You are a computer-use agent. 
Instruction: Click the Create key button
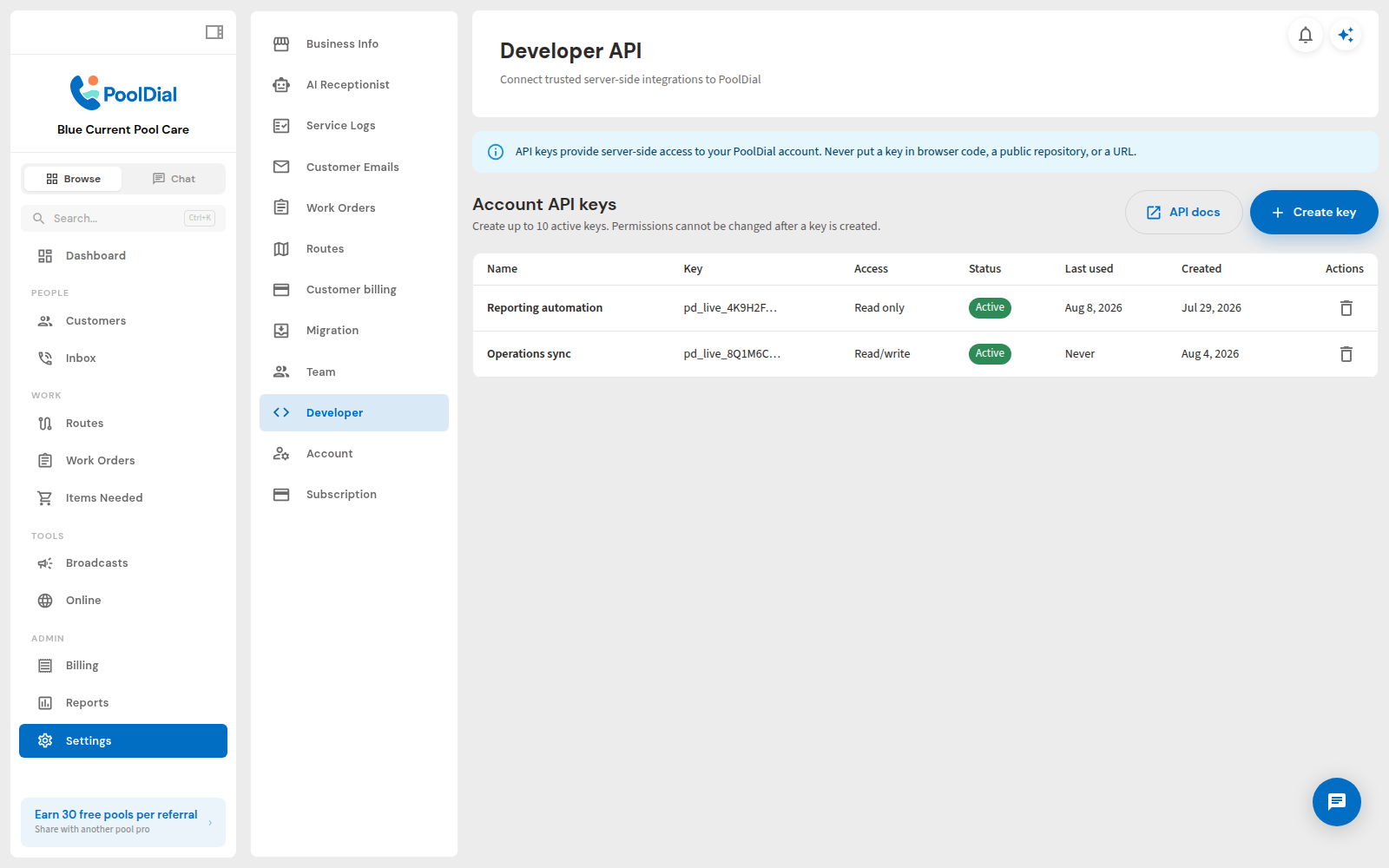click(x=1313, y=213)
